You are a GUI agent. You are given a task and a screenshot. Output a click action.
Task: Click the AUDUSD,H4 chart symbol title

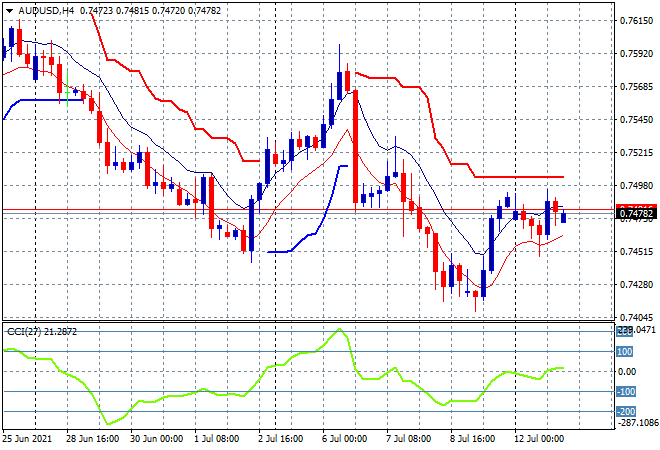coord(46,9)
